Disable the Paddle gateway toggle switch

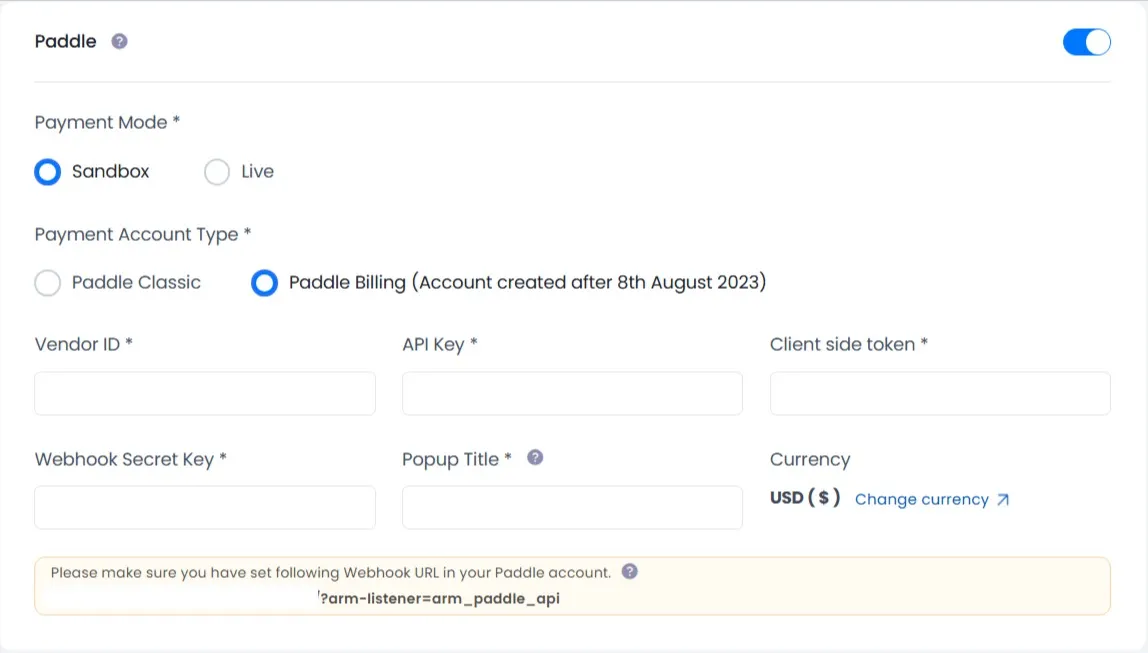tap(1086, 42)
